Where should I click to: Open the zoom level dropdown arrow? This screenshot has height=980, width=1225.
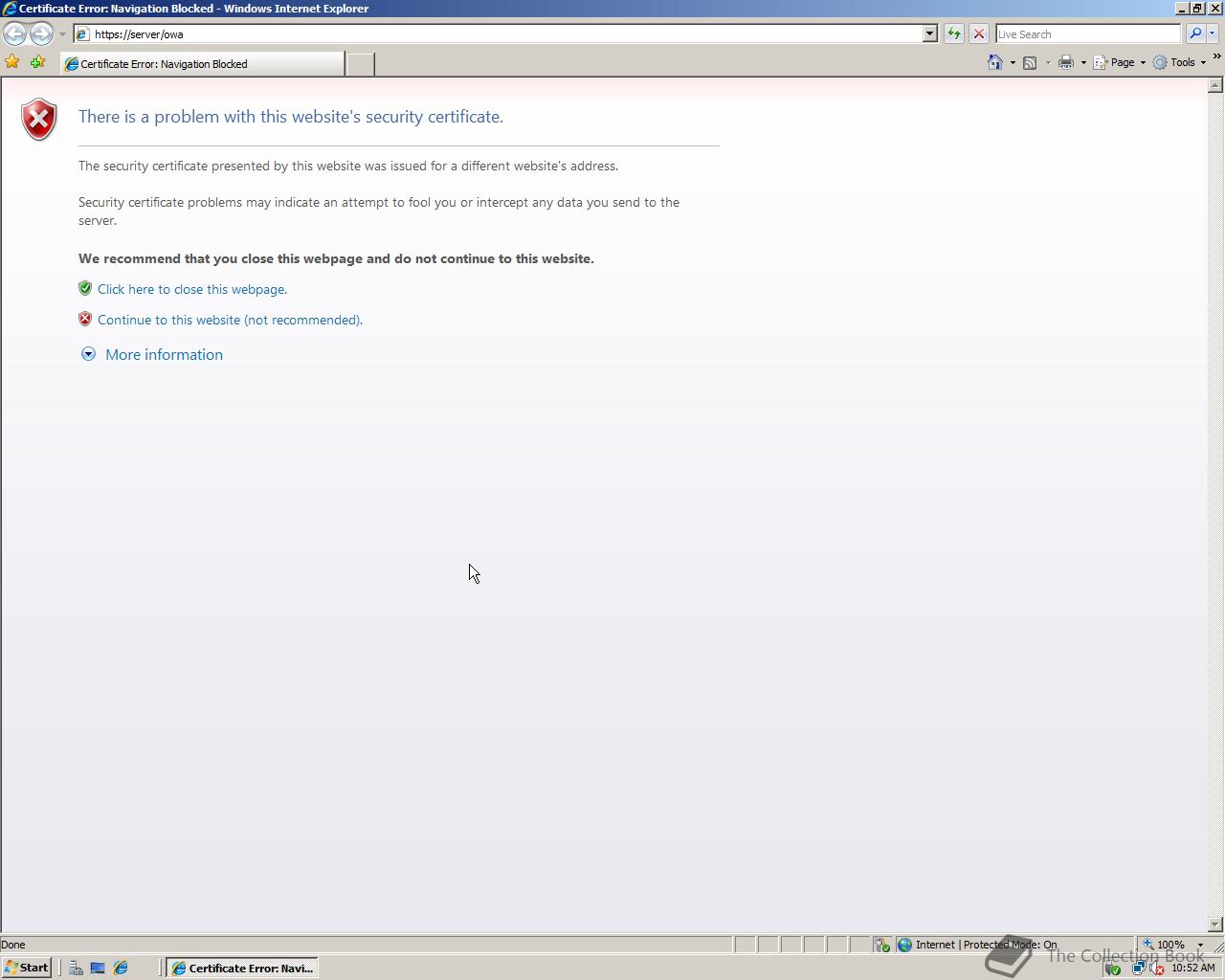pyautogui.click(x=1200, y=945)
